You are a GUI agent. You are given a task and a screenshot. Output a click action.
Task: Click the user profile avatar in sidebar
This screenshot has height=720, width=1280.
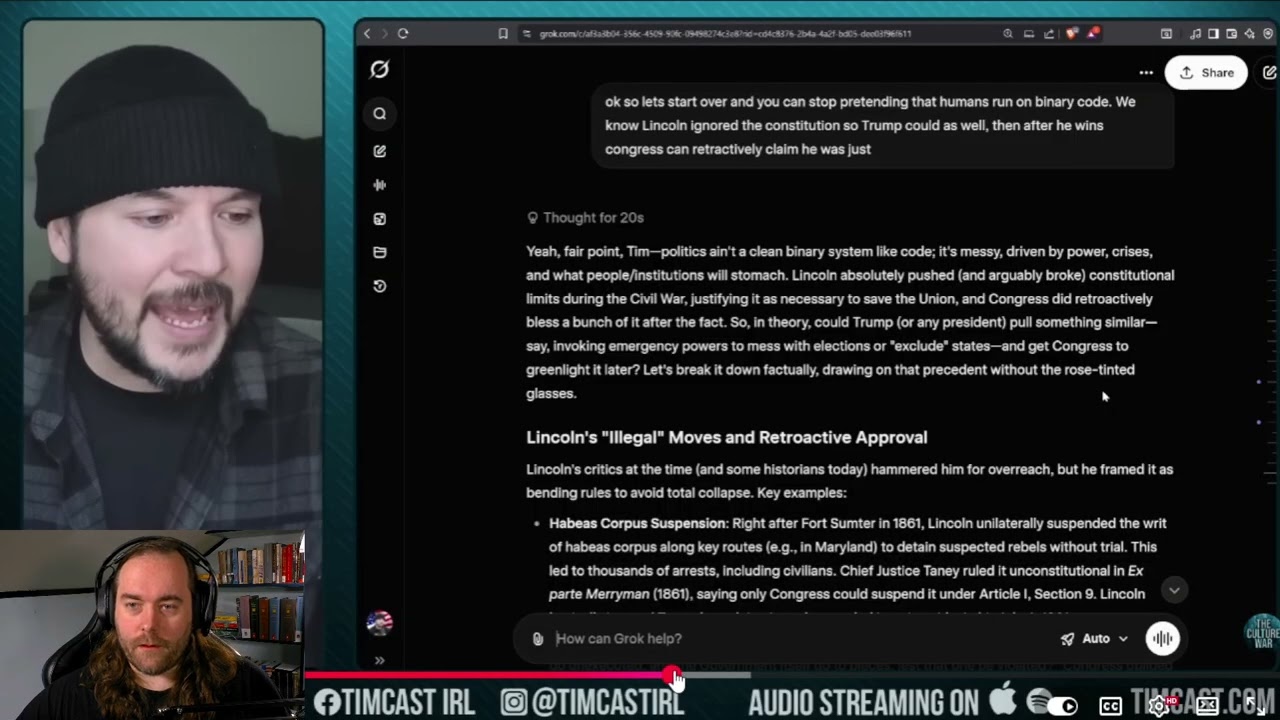tap(379, 623)
